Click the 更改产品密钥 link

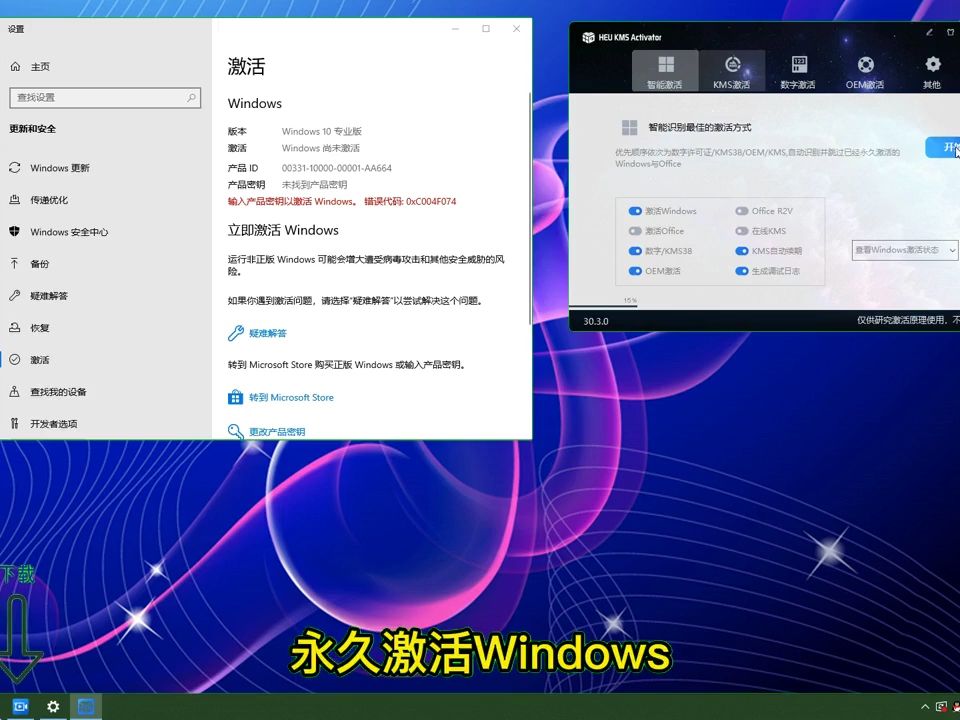(x=277, y=432)
